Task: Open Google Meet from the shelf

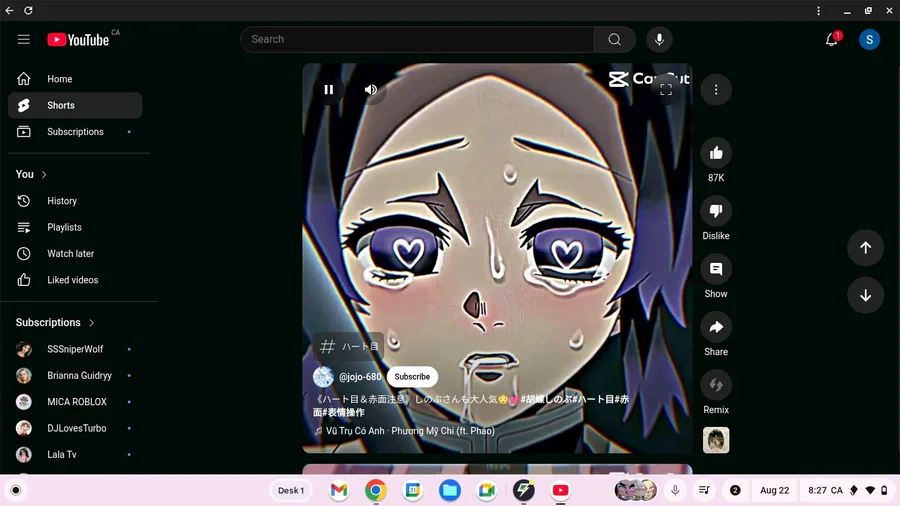Action: 487,490
